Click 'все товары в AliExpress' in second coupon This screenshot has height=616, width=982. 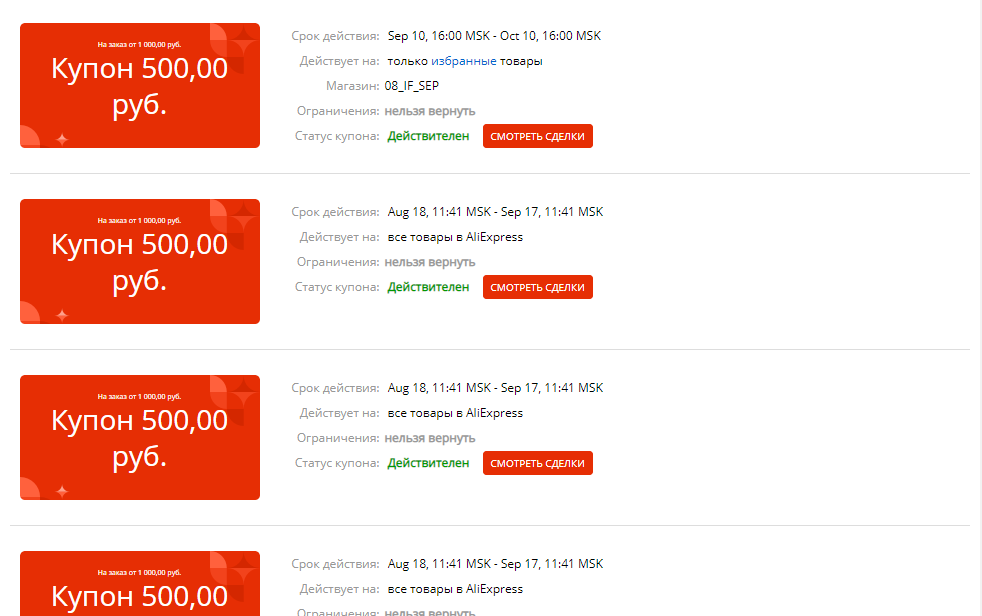tap(455, 237)
